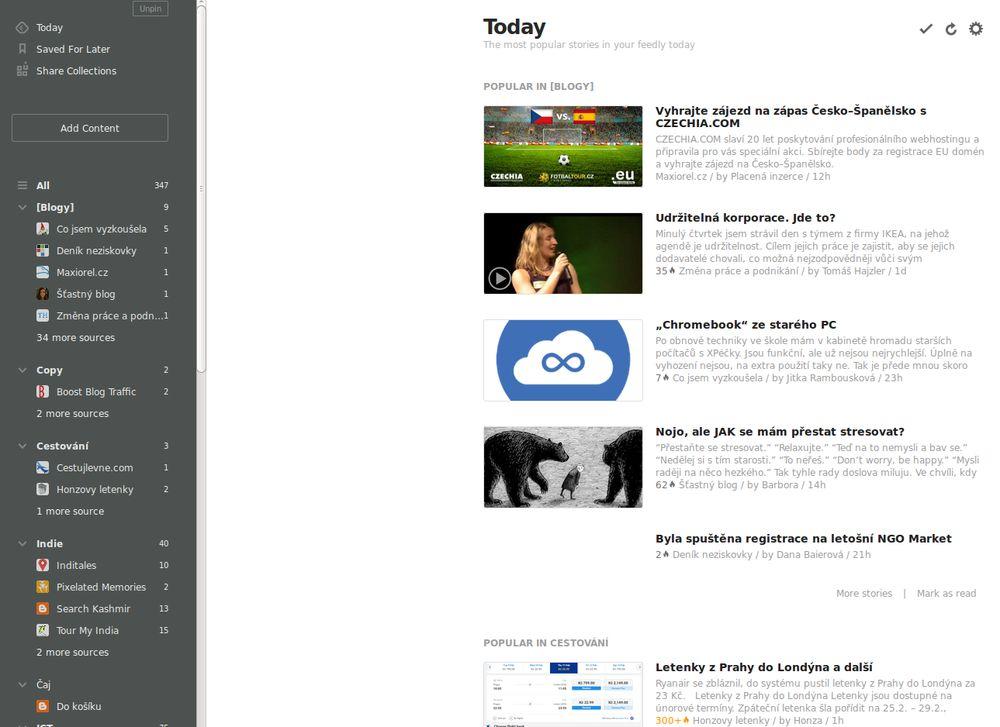
Task: Click the Honzovy letenky feed icon
Action: pyautogui.click(x=43, y=489)
